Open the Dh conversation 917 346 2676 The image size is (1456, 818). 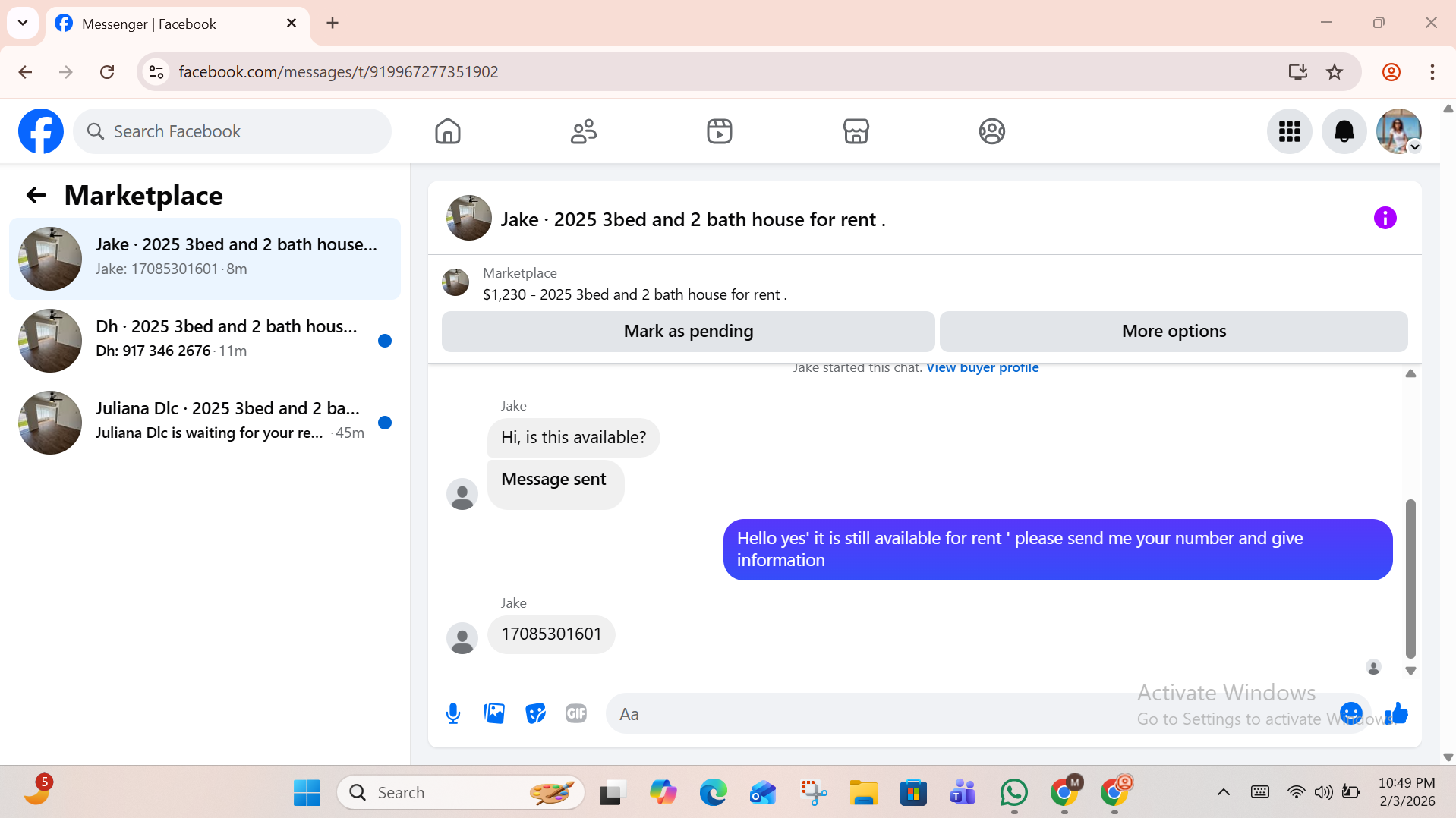[205, 340]
